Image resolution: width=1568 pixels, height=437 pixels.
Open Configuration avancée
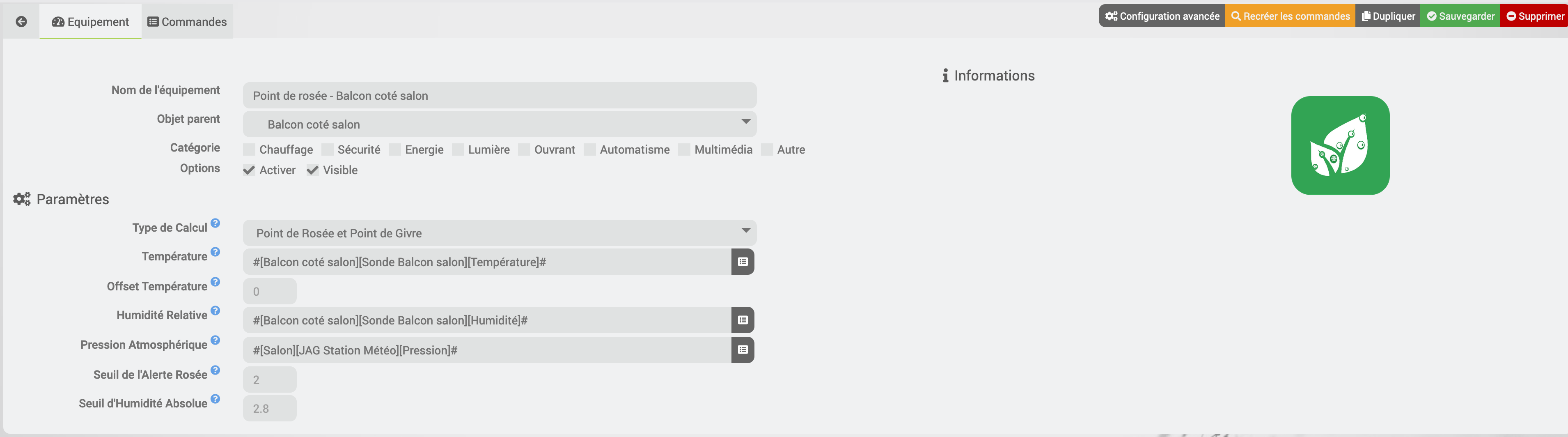pos(1162,16)
